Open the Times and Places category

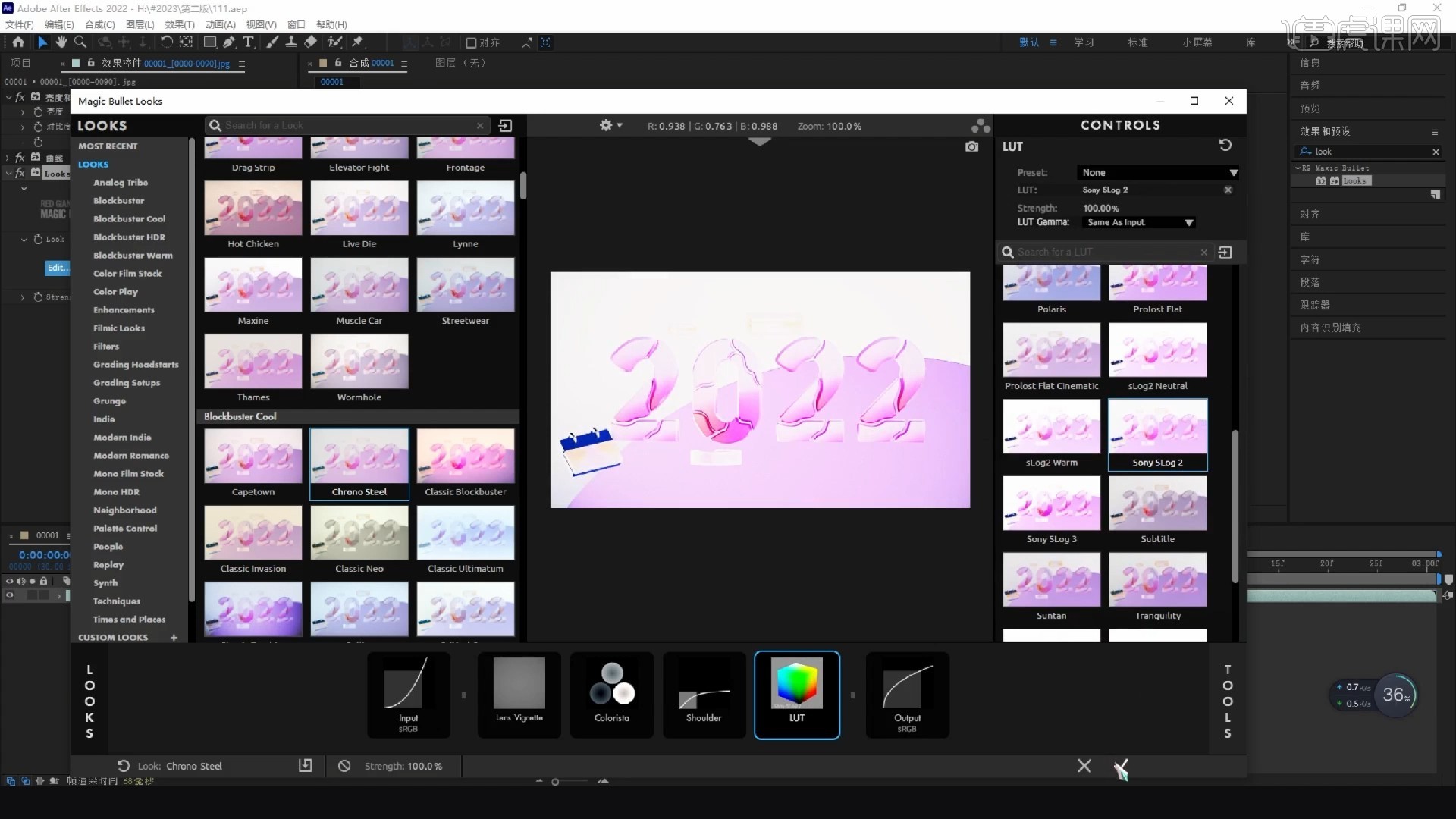(x=129, y=620)
